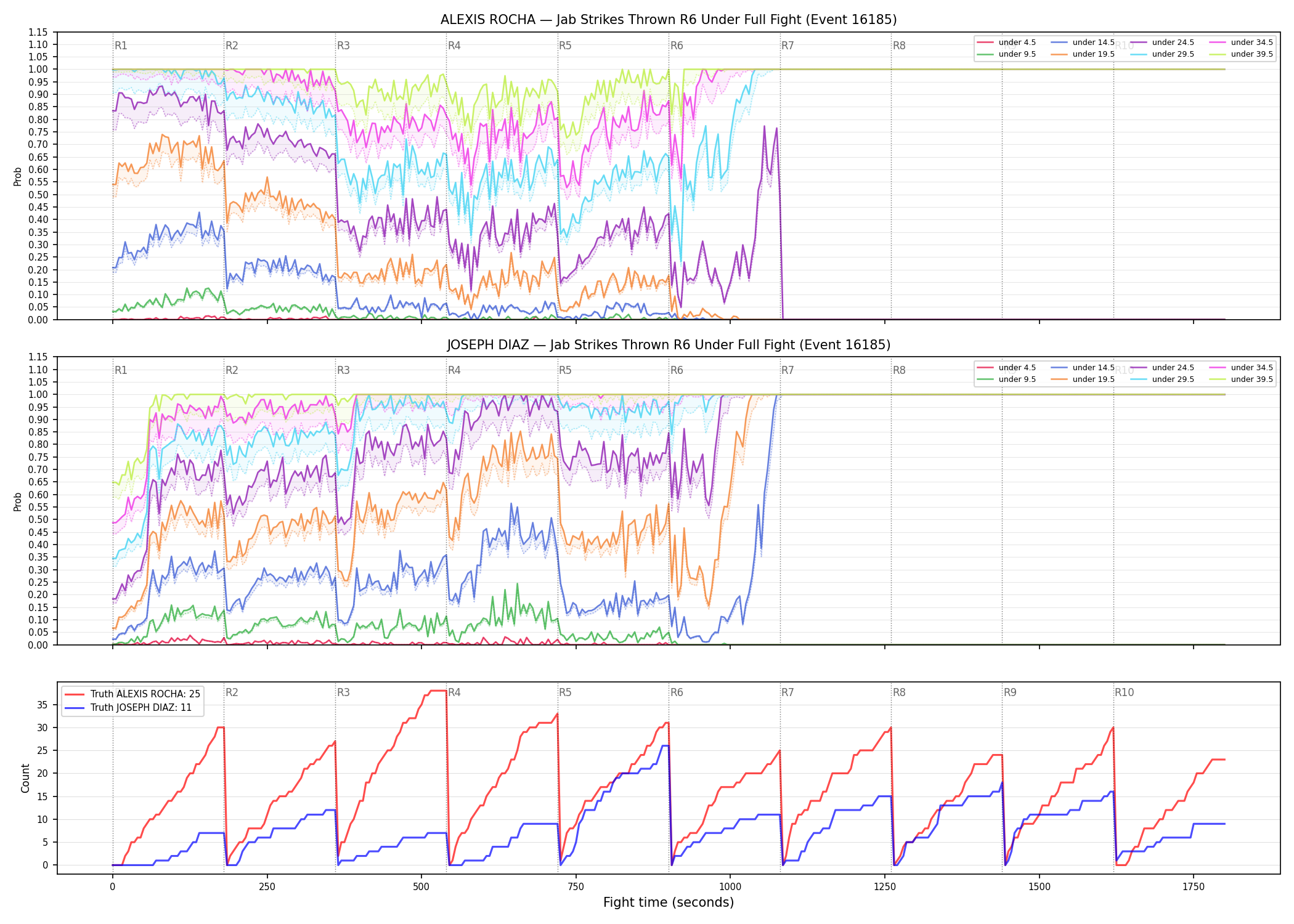Click the JOSEPH DIAZ chart title
The width and height of the screenshot is (1294, 924).
669,345
